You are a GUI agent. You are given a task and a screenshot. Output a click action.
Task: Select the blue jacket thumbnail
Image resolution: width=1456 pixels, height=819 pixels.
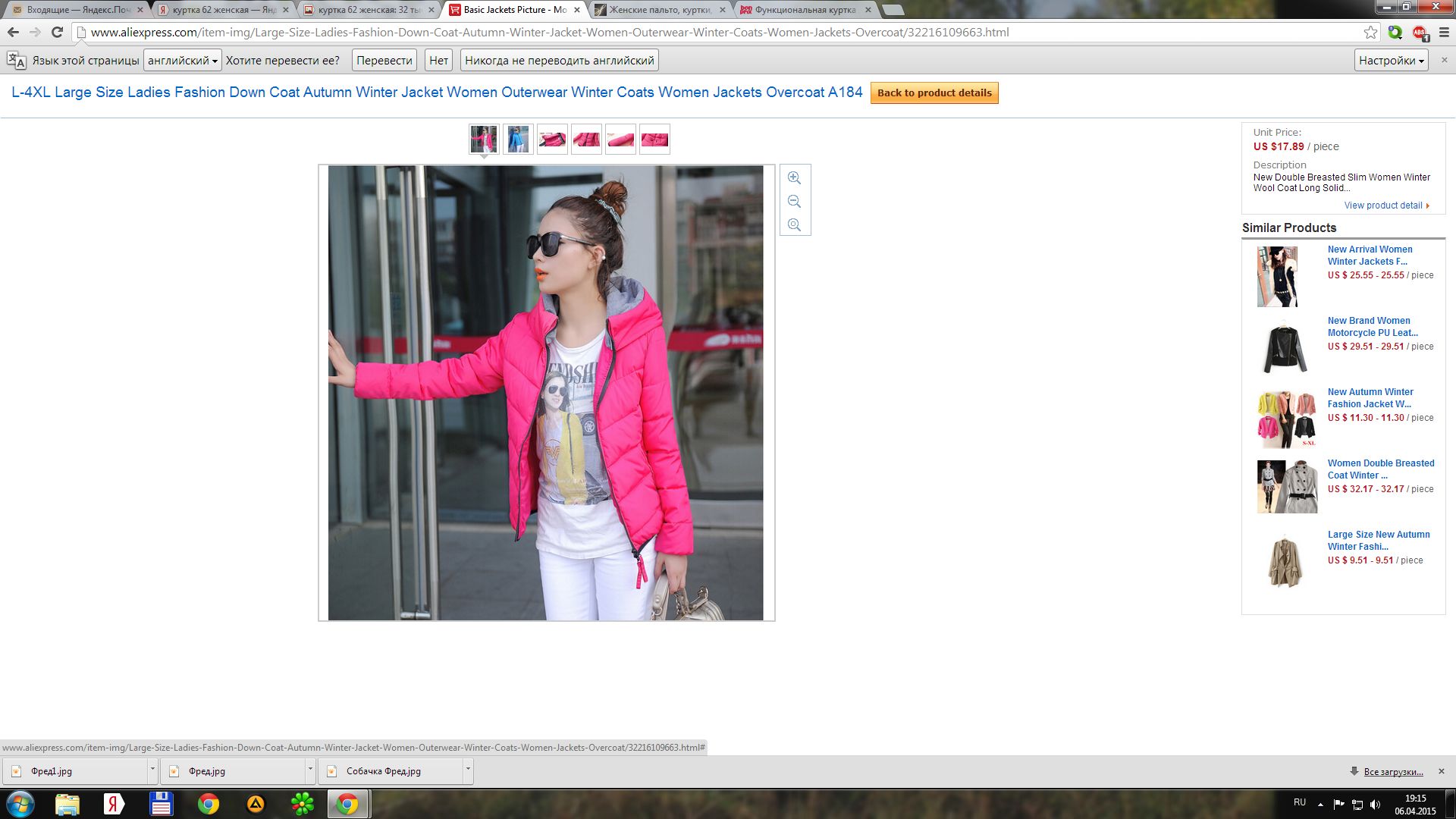(x=518, y=139)
